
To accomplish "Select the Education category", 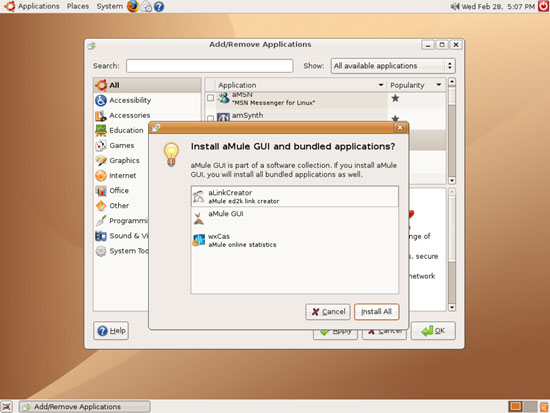I will tap(121, 131).
